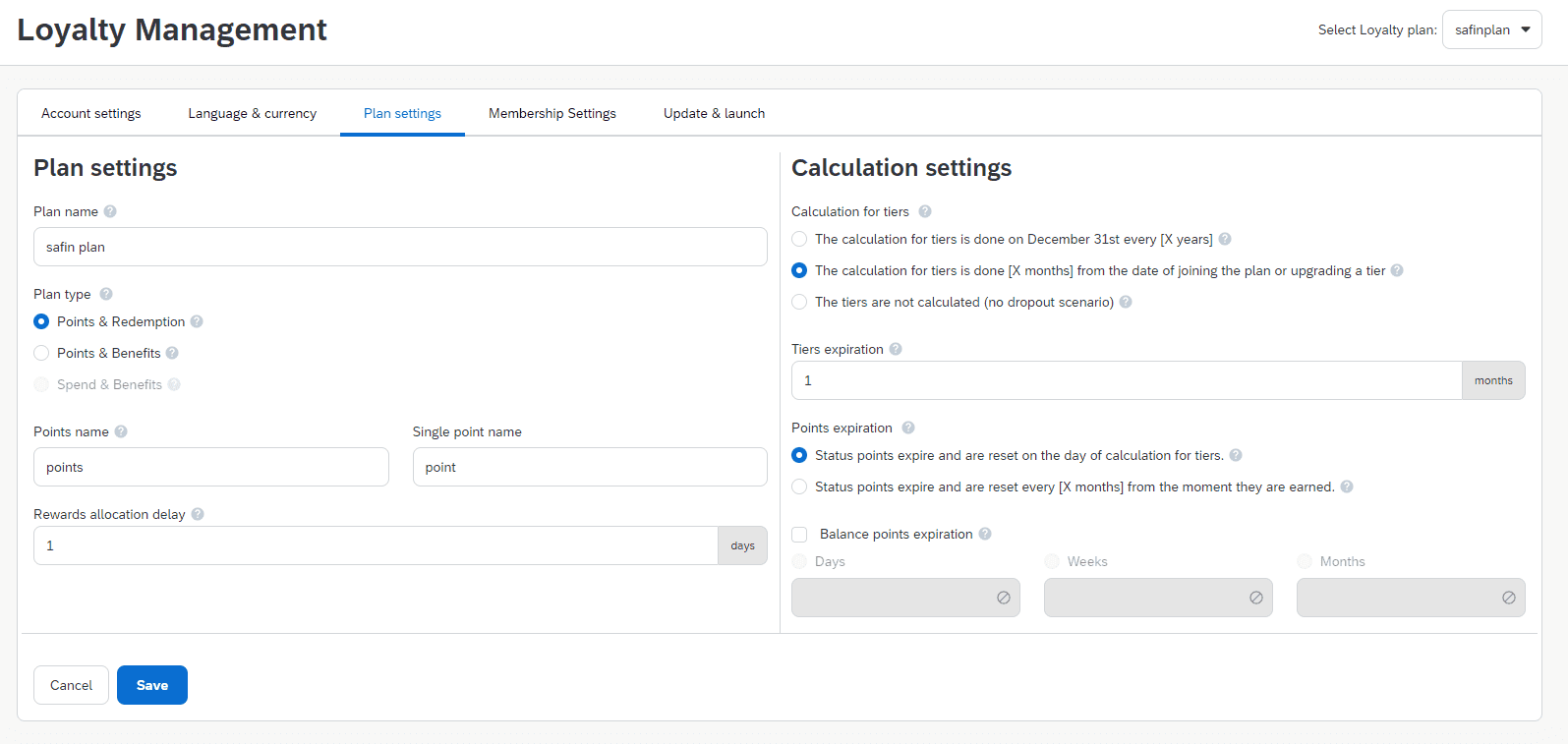
Task: Select the no dropout scenario option
Action: click(x=799, y=302)
